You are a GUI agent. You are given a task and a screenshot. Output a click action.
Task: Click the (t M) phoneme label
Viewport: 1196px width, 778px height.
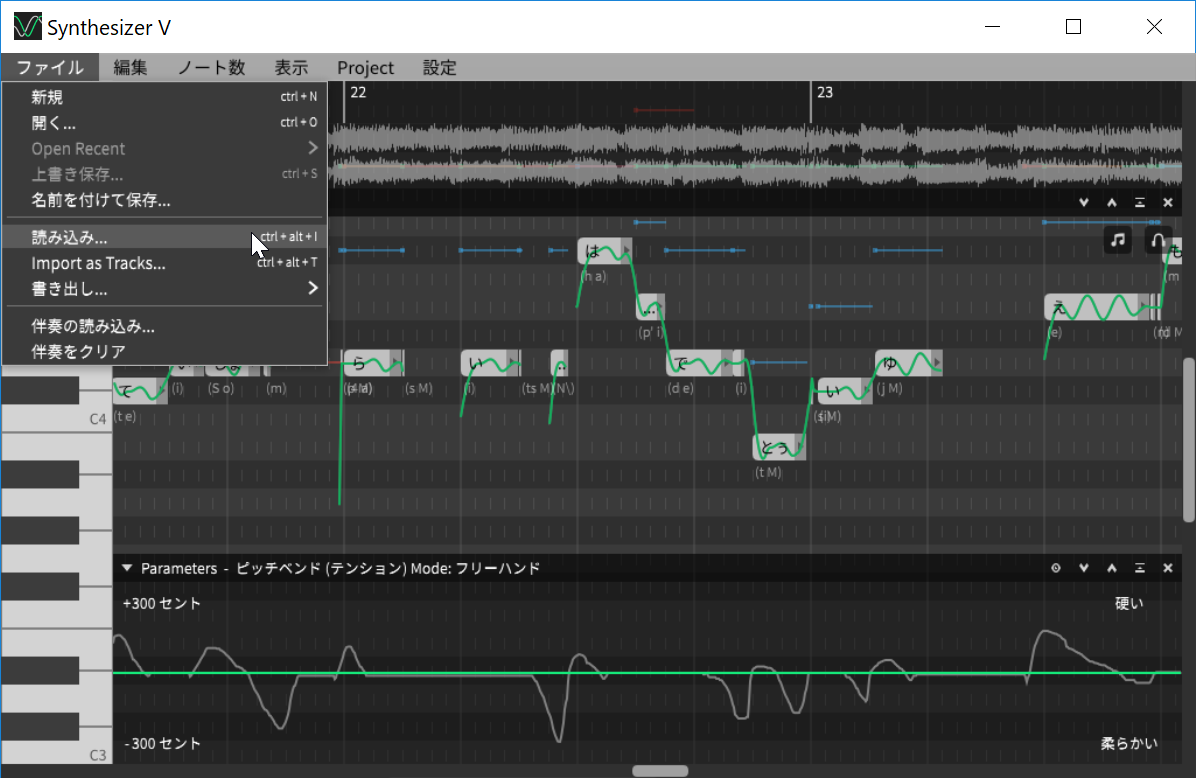point(768,472)
